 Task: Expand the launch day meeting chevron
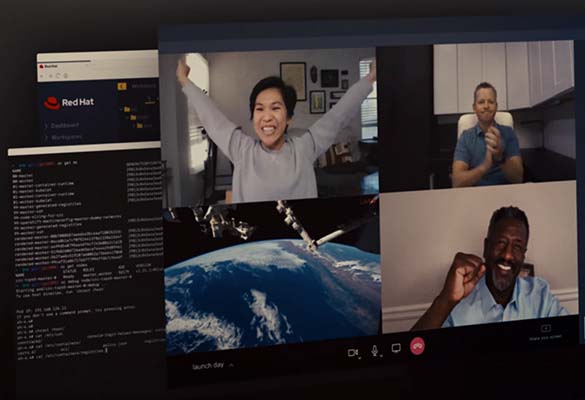point(231,365)
